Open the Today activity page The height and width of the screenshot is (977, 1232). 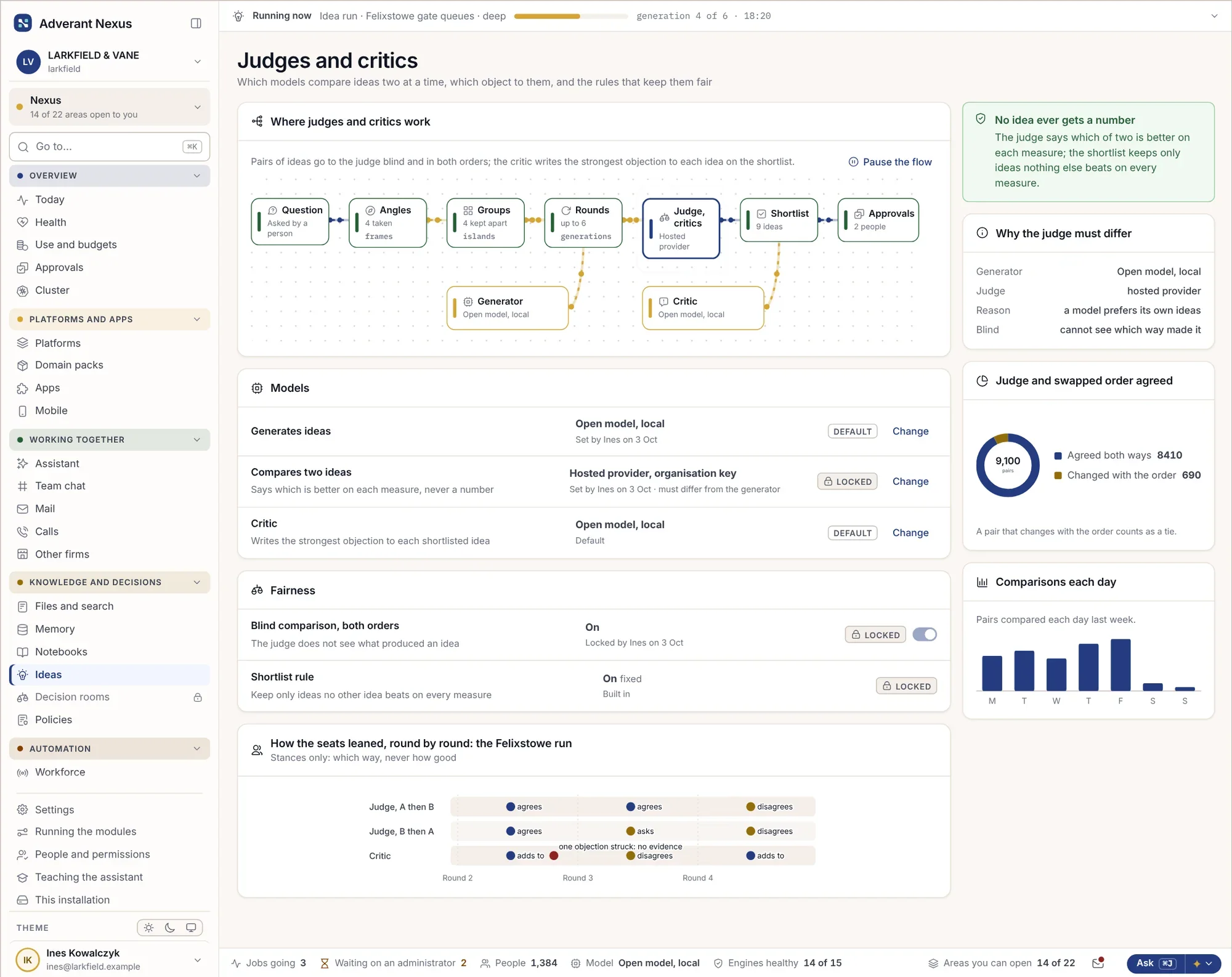[110, 200]
